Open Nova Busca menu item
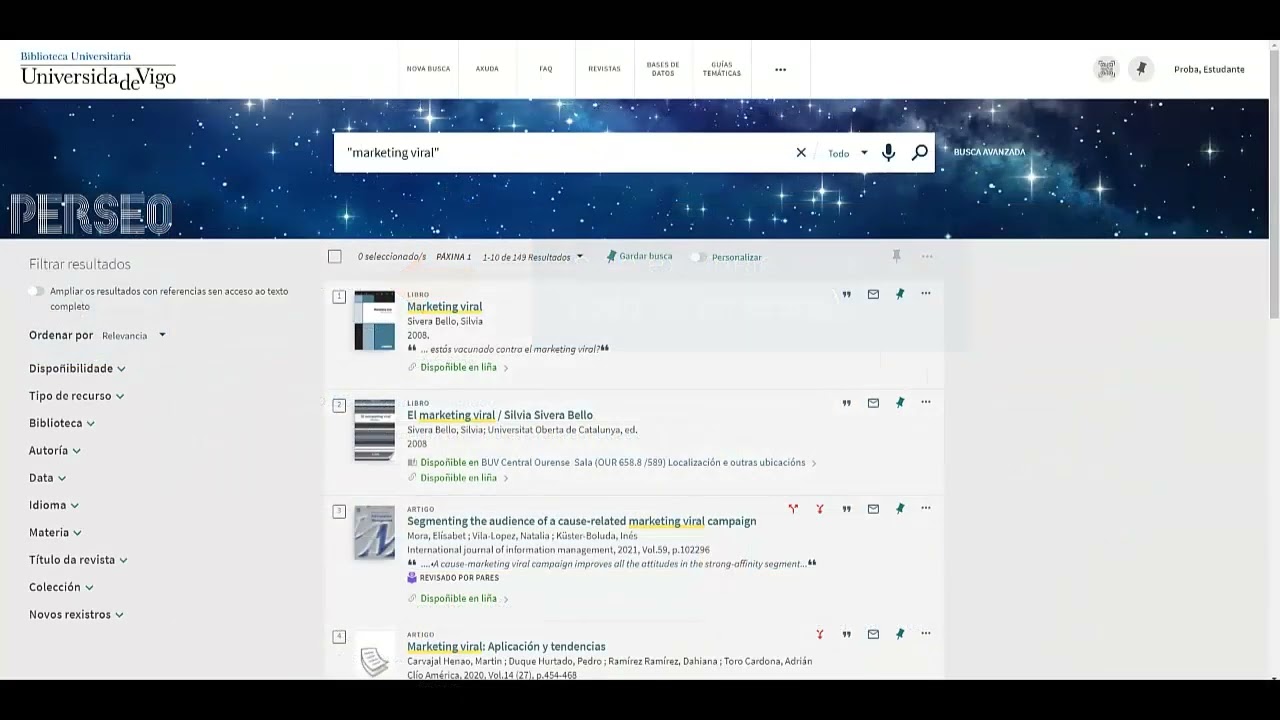Screen dimensions: 1280x720 tap(428, 69)
